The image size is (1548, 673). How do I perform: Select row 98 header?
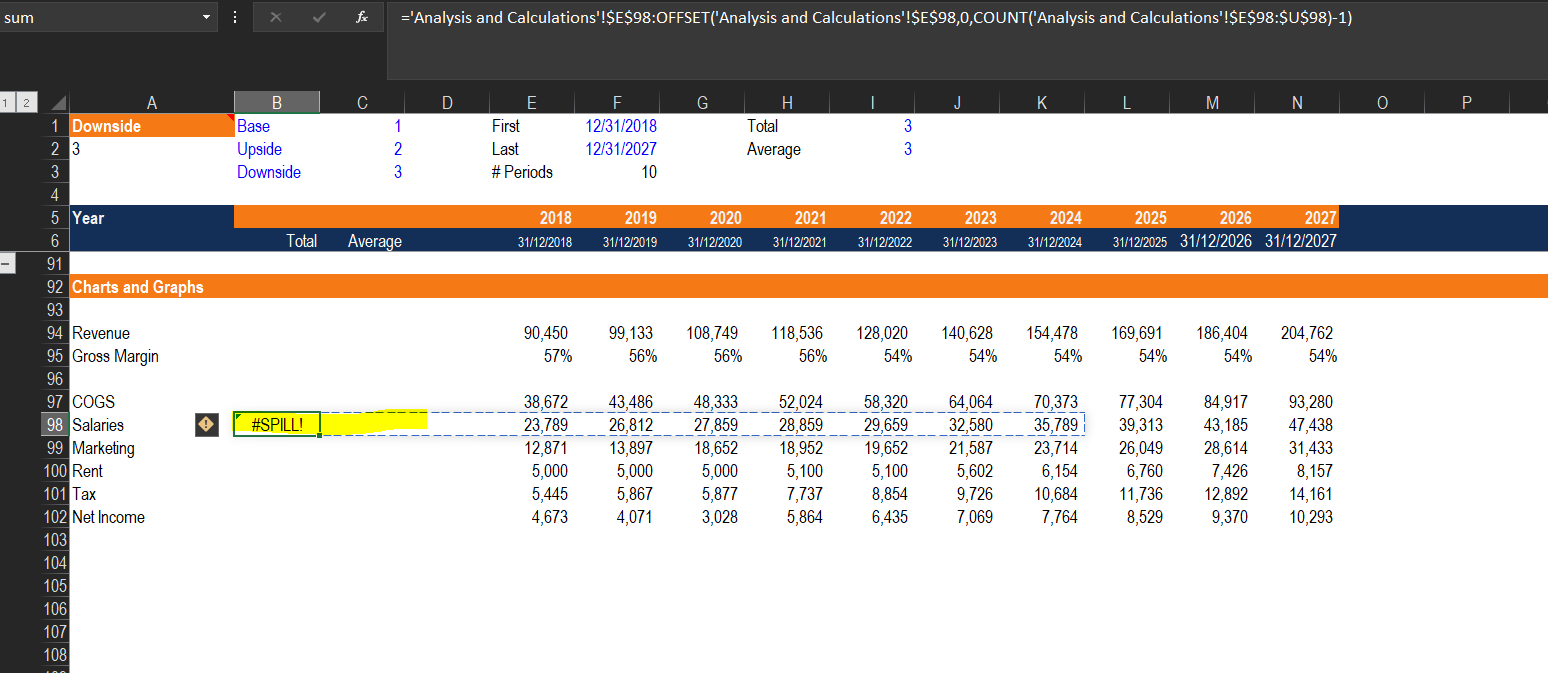pyautogui.click(x=55, y=425)
